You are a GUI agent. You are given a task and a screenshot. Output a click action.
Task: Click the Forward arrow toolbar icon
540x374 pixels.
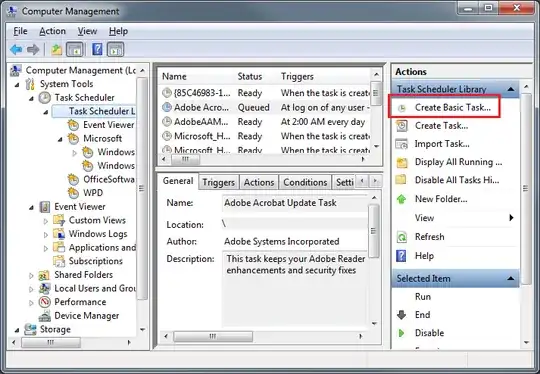click(33, 50)
